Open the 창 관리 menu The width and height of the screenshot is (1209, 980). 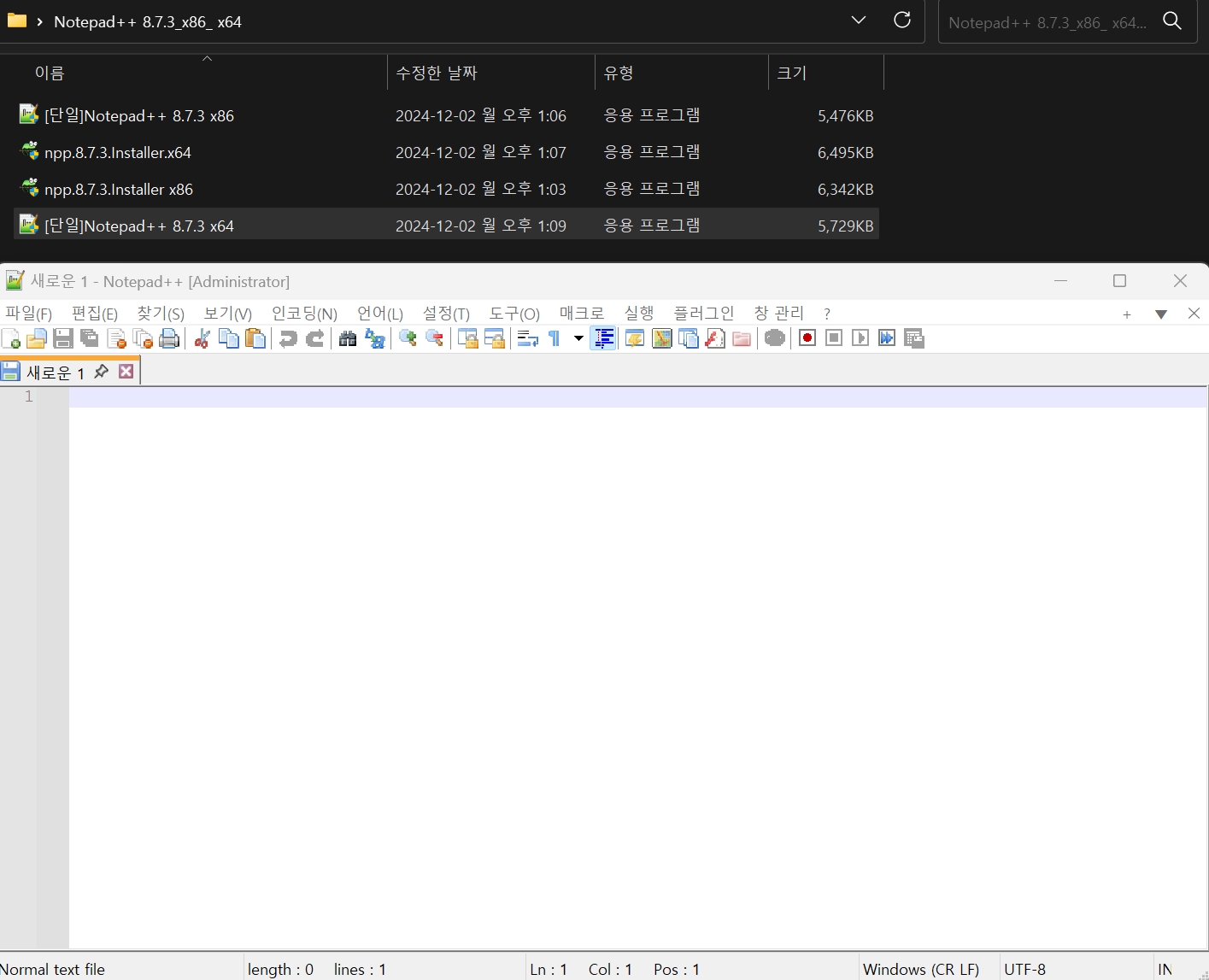click(779, 314)
